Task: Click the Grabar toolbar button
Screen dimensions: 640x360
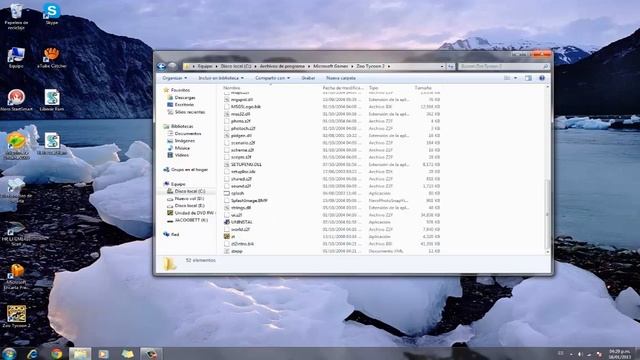Action: (x=308, y=78)
